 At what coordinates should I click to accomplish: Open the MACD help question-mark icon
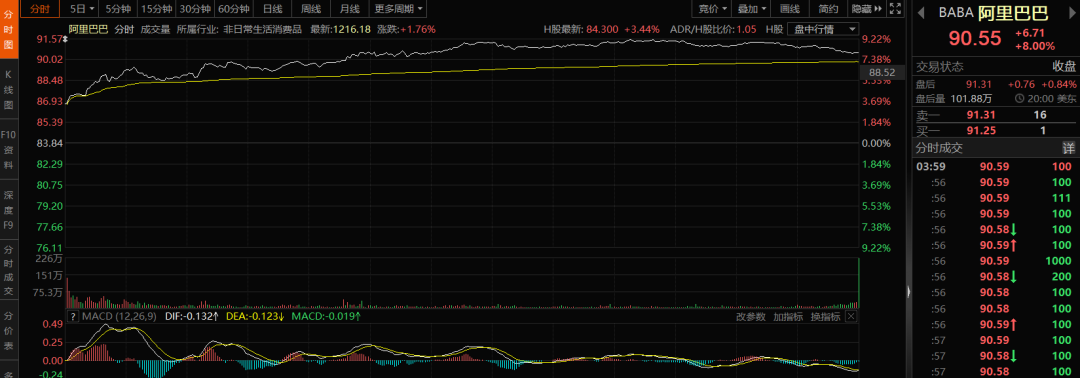(72, 317)
